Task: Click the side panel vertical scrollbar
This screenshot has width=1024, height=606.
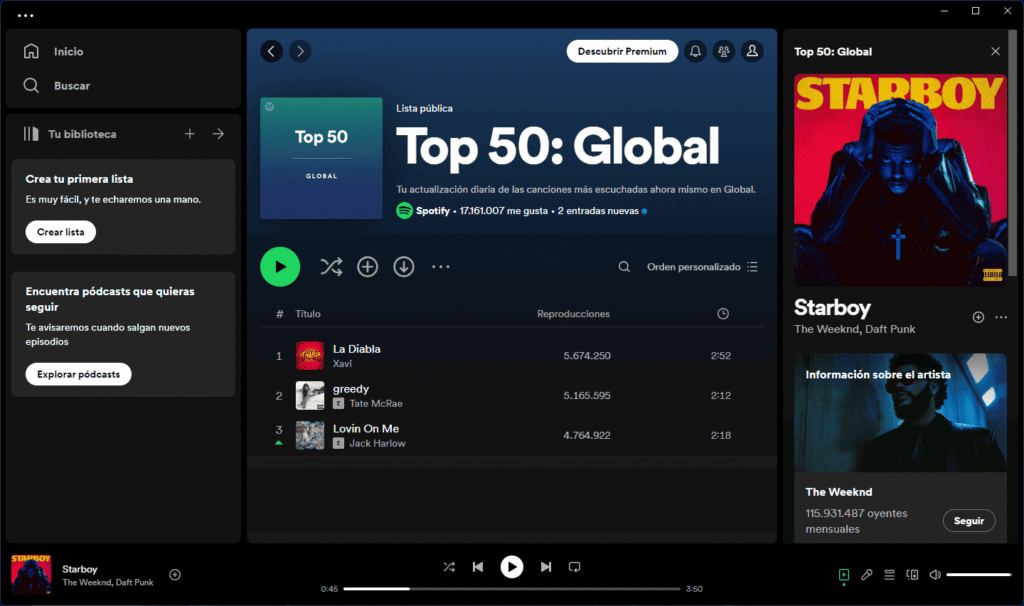Action: pos(1012,152)
